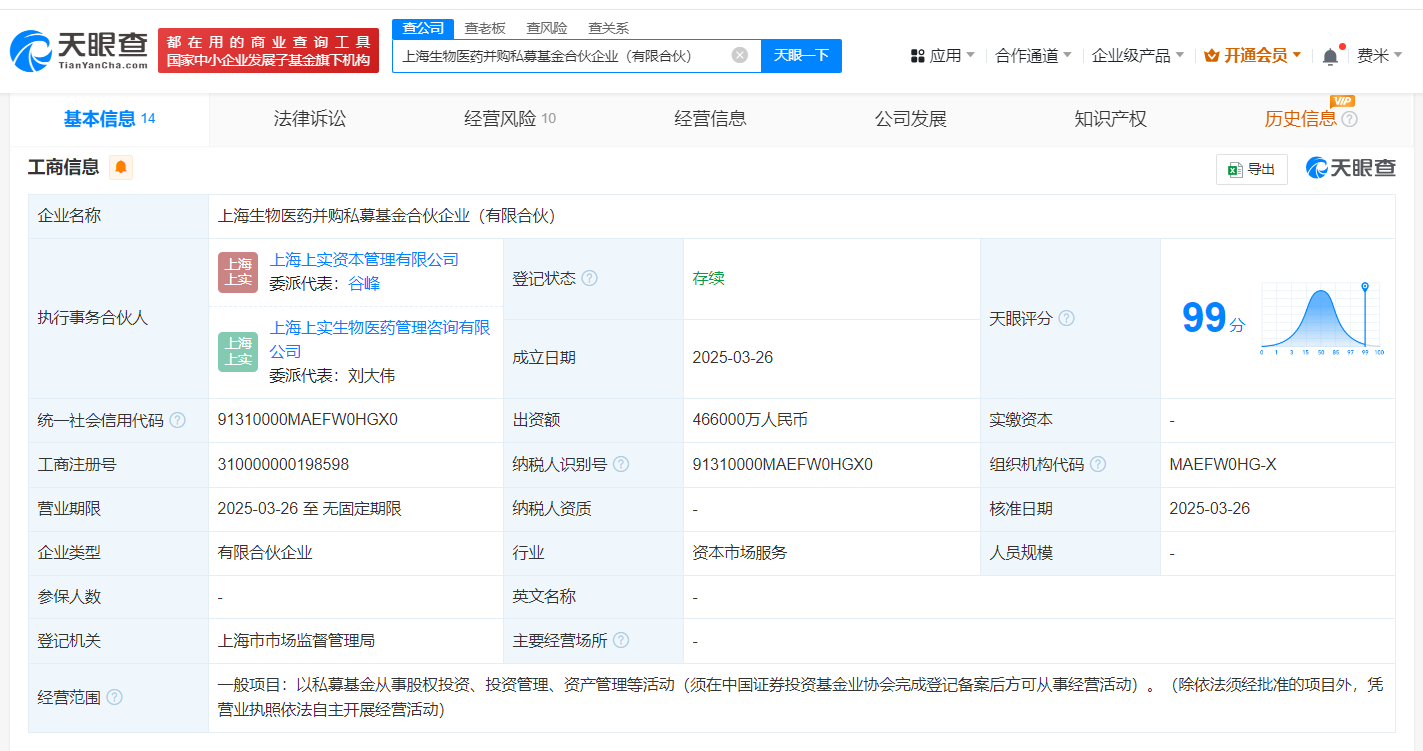
Task: Click 2025-03-26 至 无固定期限 value
Action: tap(309, 508)
